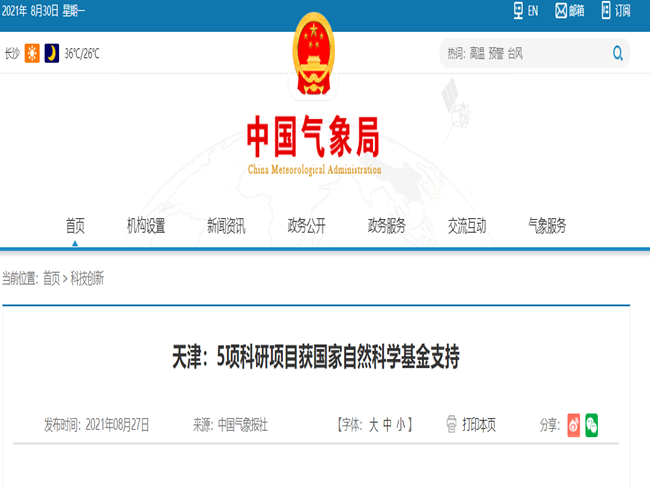This screenshot has width=650, height=488.
Task: Open the 政务服务 navigation tab
Action: coord(386,226)
